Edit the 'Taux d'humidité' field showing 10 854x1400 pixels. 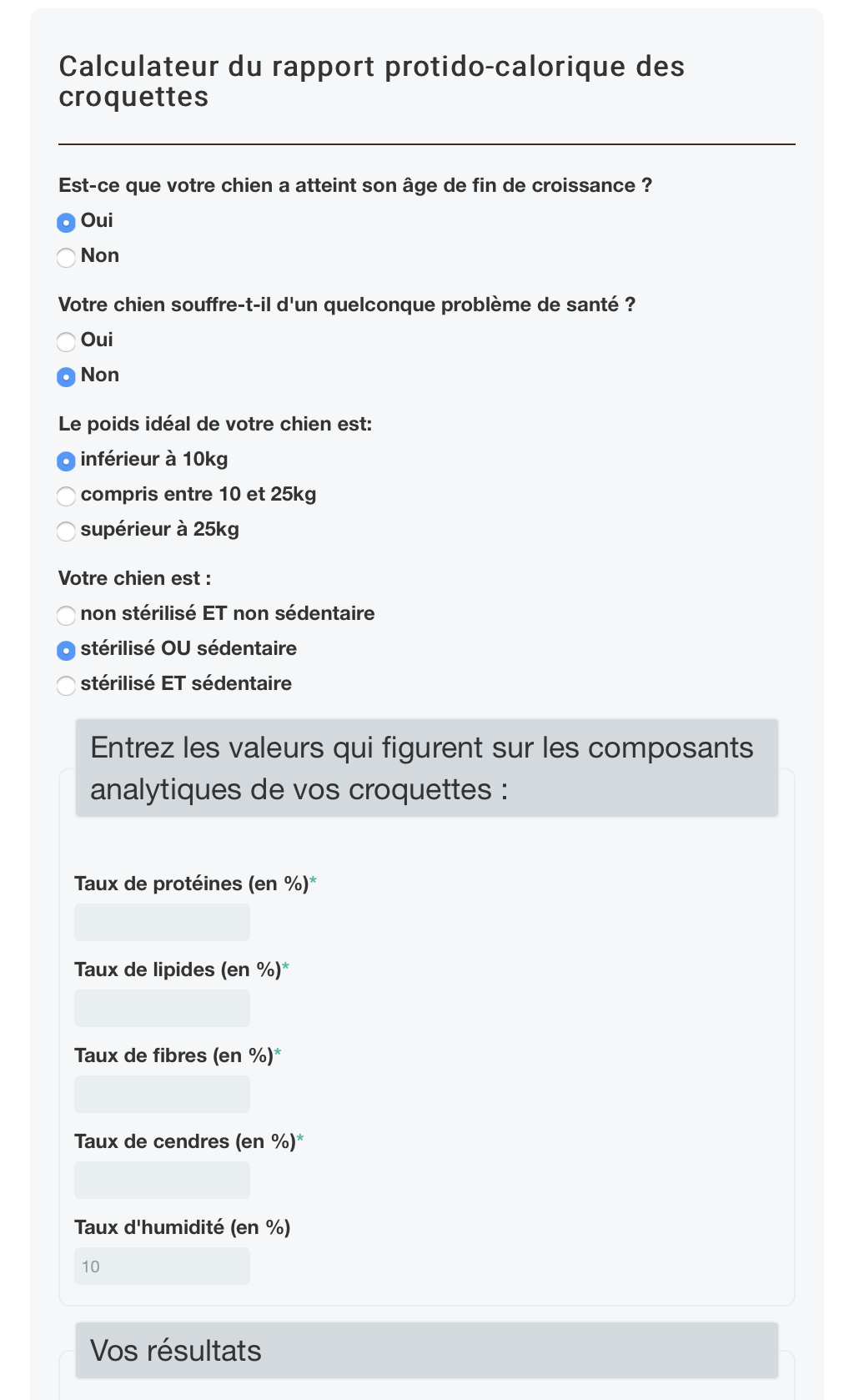pos(162,1267)
